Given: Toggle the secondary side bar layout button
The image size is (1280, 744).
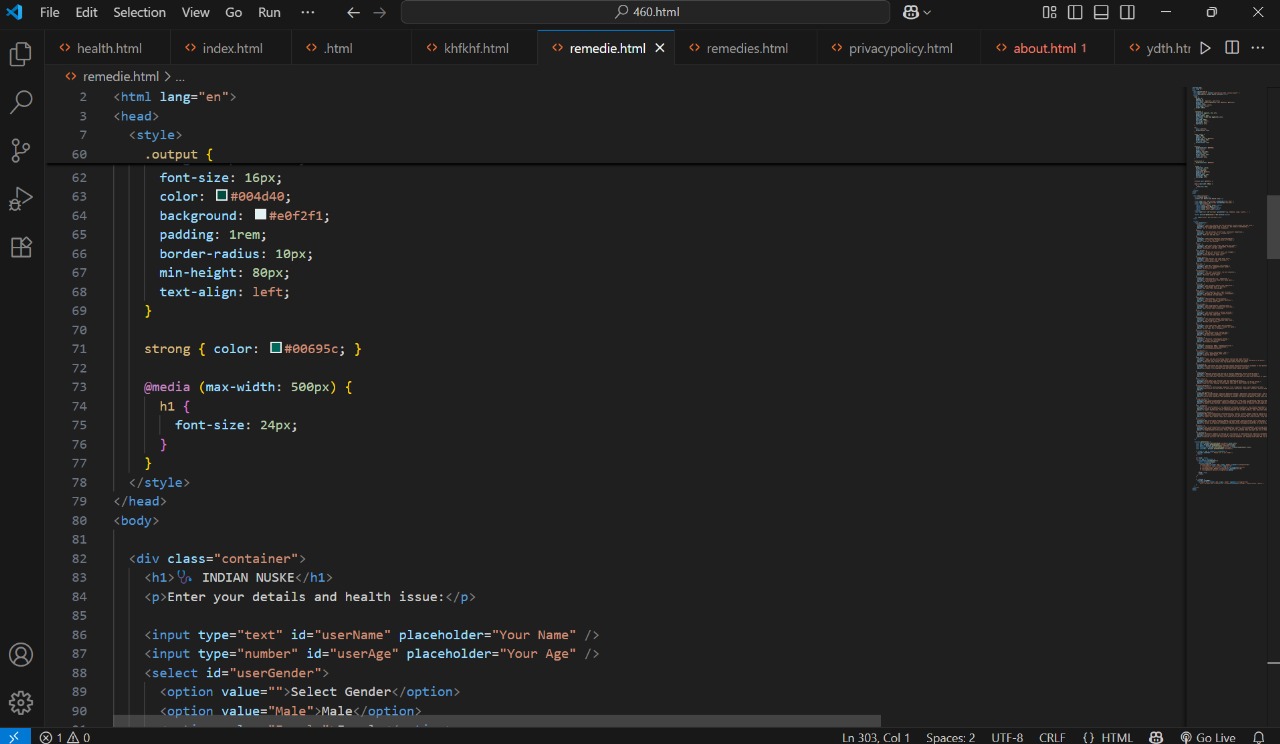Looking at the screenshot, I should click(x=1127, y=12).
